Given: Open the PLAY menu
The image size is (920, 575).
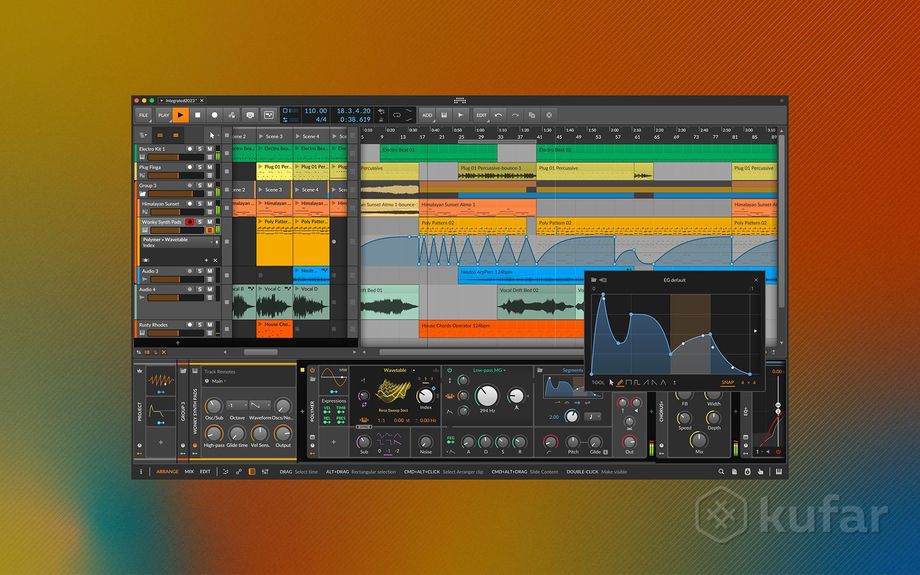Looking at the screenshot, I should (x=163, y=116).
